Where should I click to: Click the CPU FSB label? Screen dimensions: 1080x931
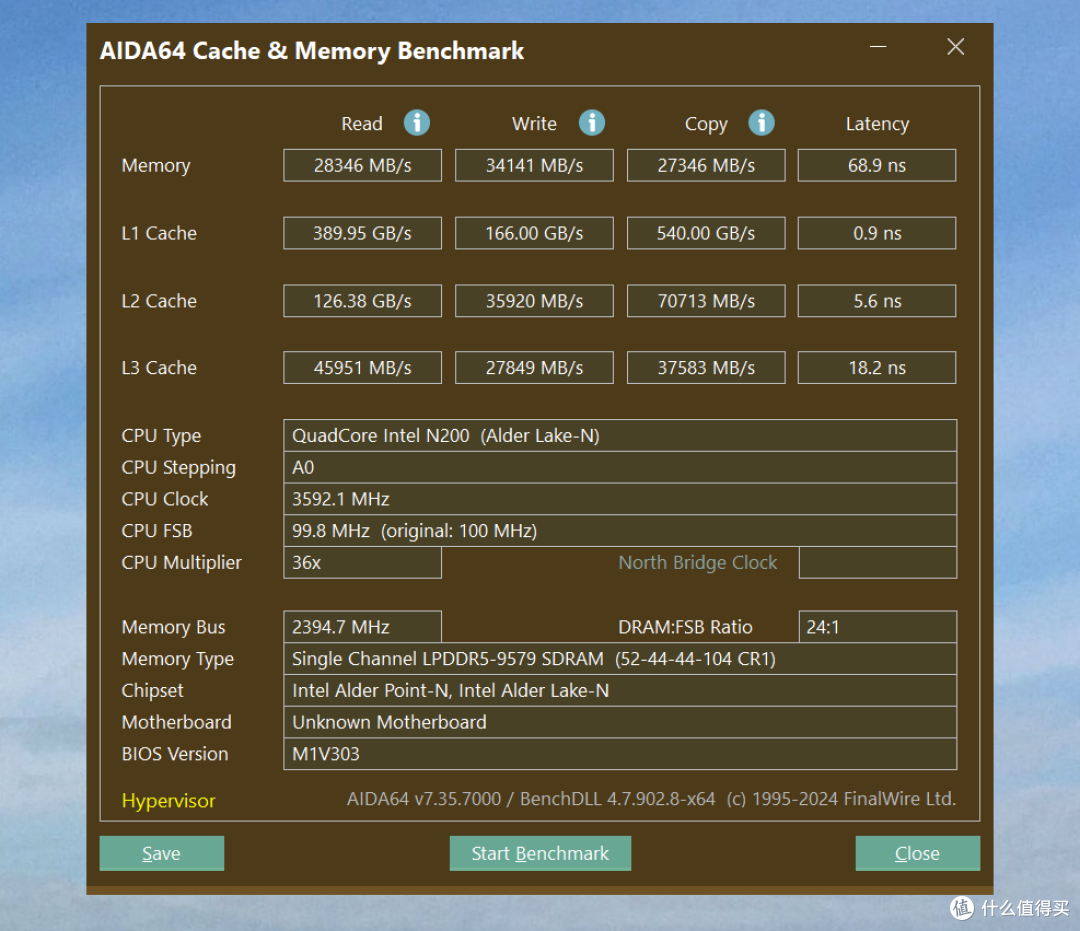157,531
